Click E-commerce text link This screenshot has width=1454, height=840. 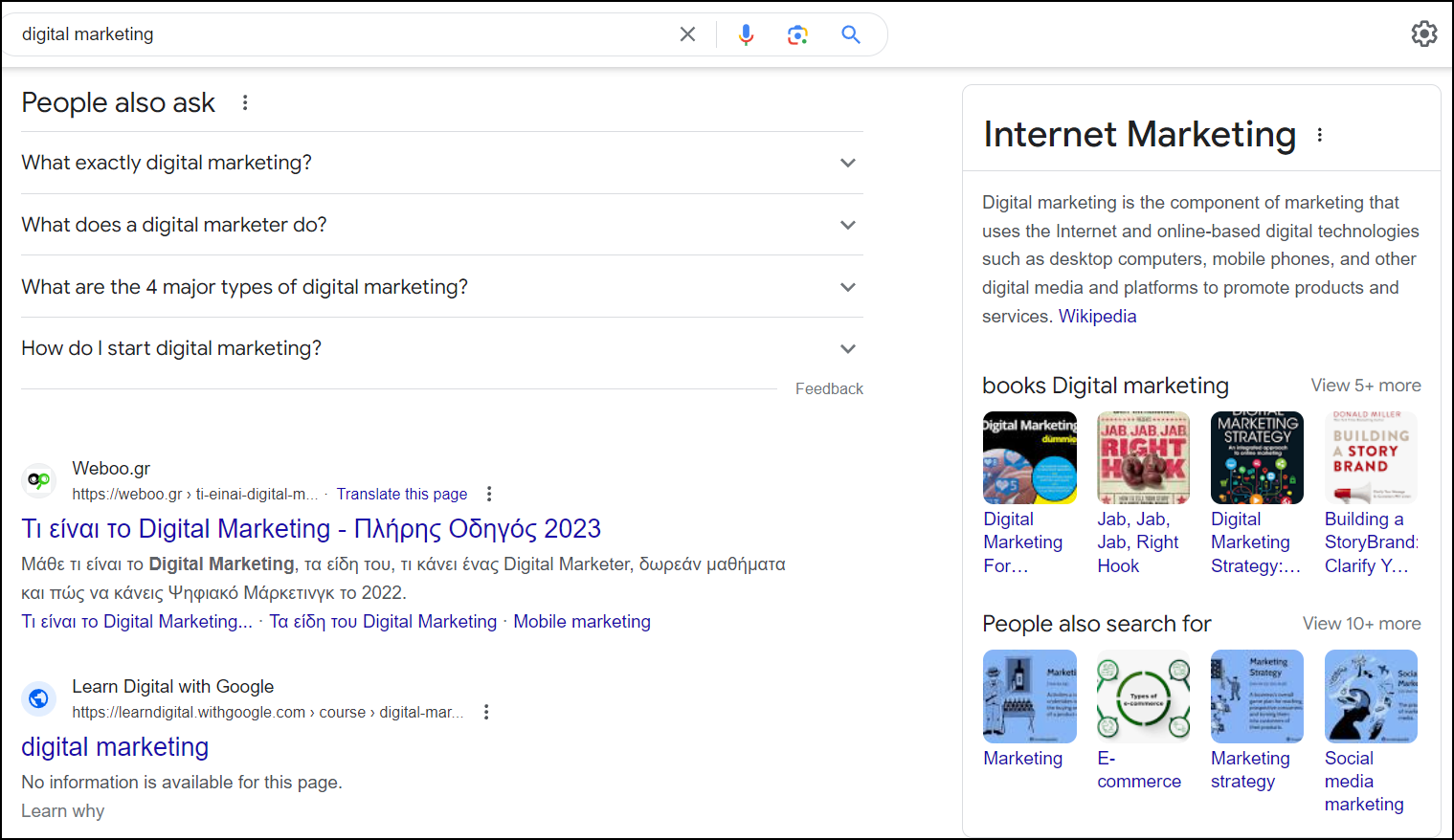(x=1139, y=770)
